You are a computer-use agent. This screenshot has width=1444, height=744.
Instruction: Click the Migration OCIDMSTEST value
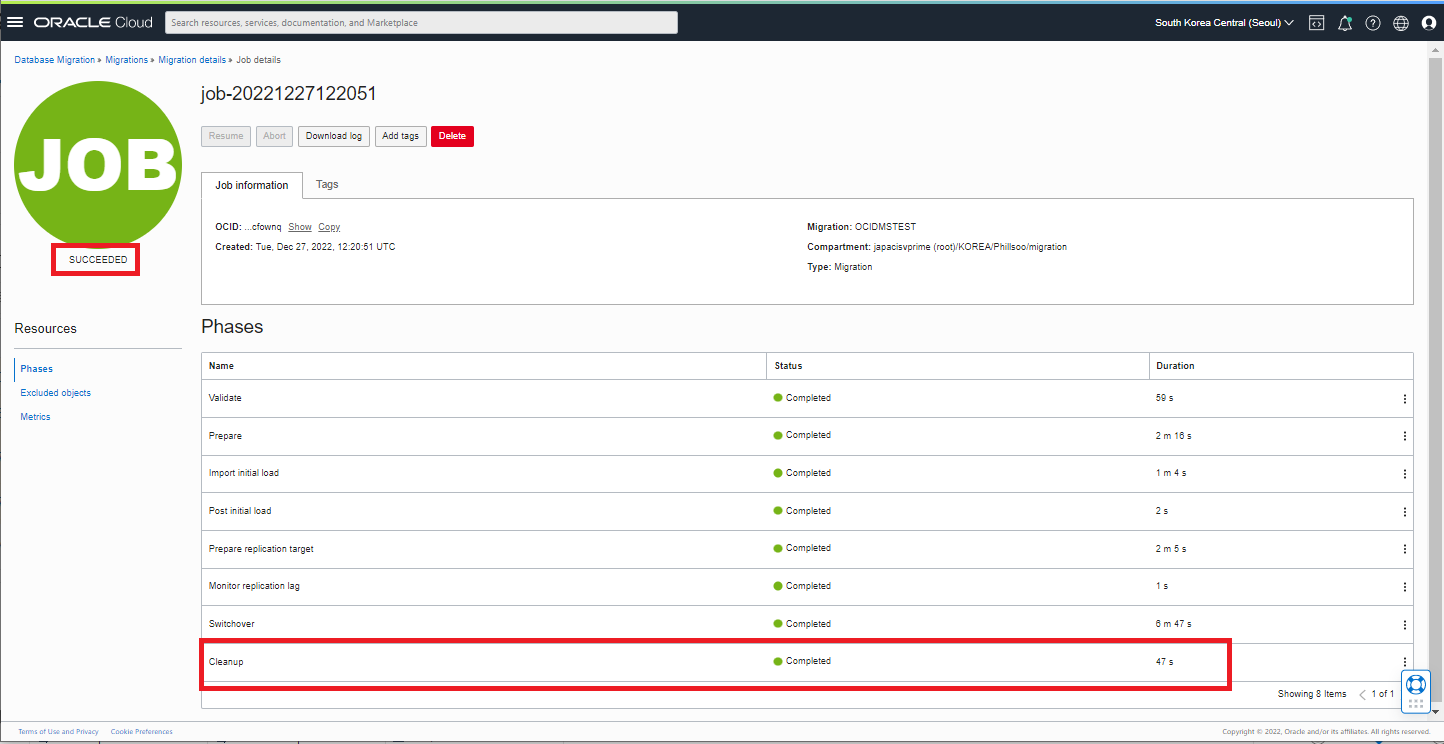(x=885, y=227)
